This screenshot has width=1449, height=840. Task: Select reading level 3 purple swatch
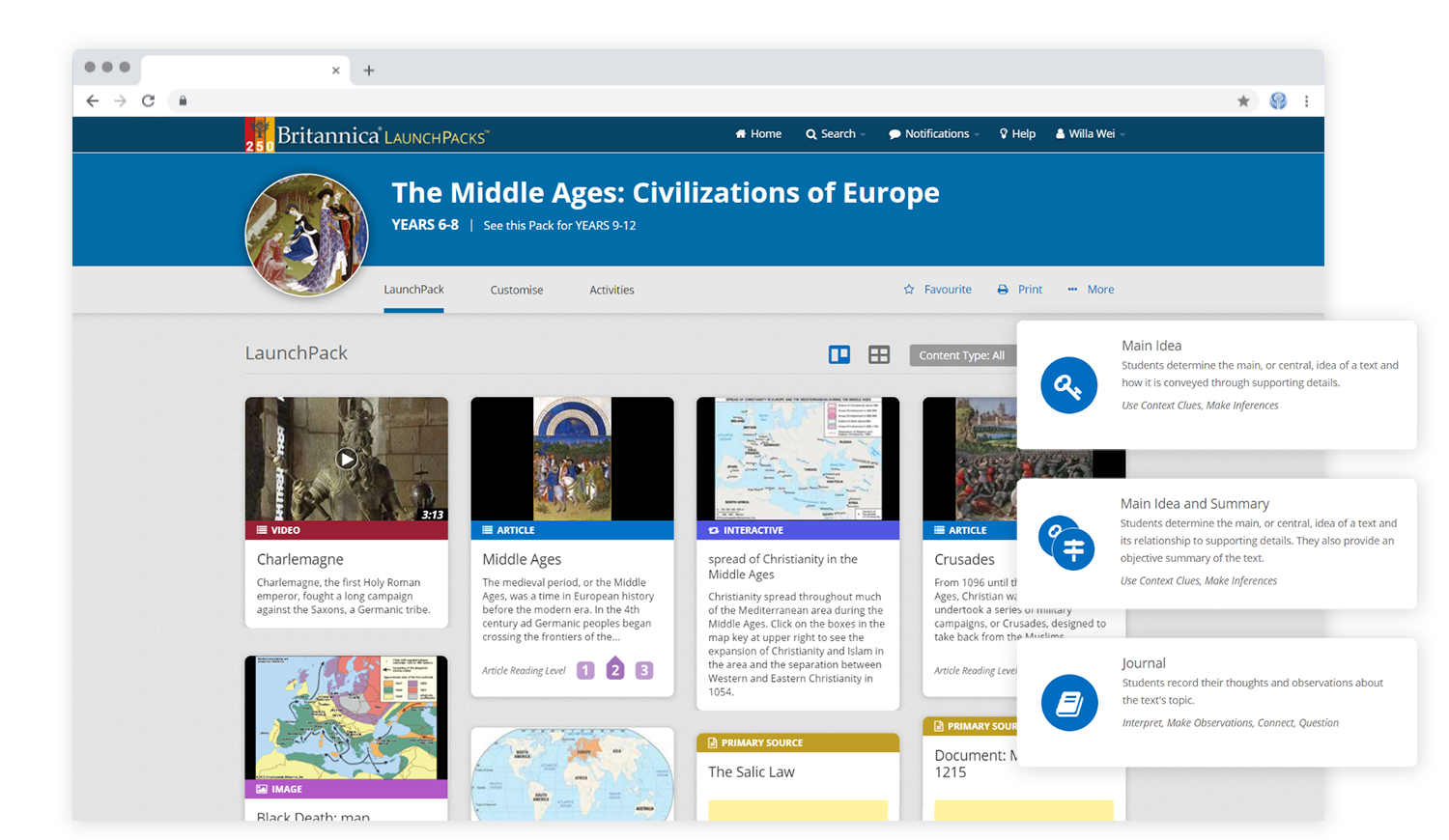[x=643, y=670]
